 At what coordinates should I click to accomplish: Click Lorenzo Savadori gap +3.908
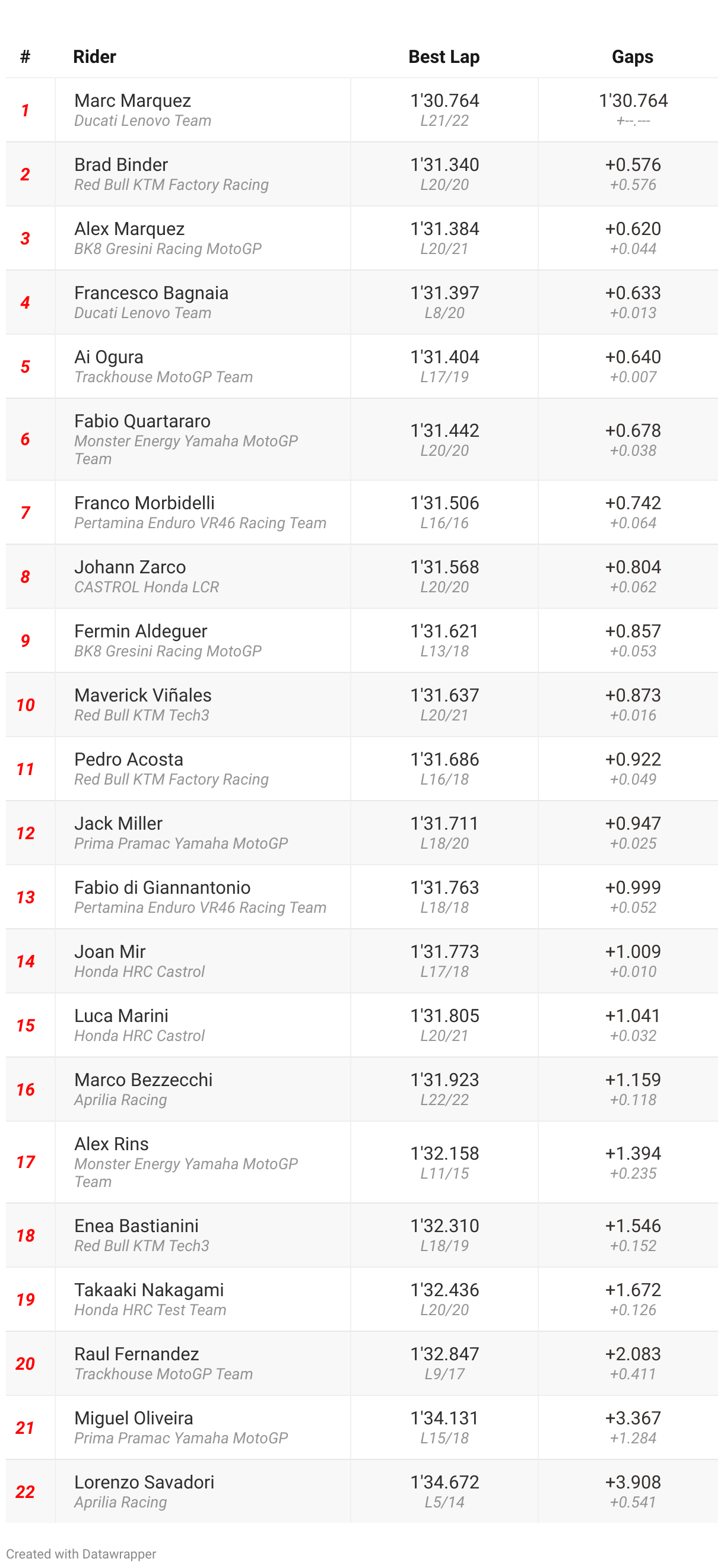click(633, 1481)
